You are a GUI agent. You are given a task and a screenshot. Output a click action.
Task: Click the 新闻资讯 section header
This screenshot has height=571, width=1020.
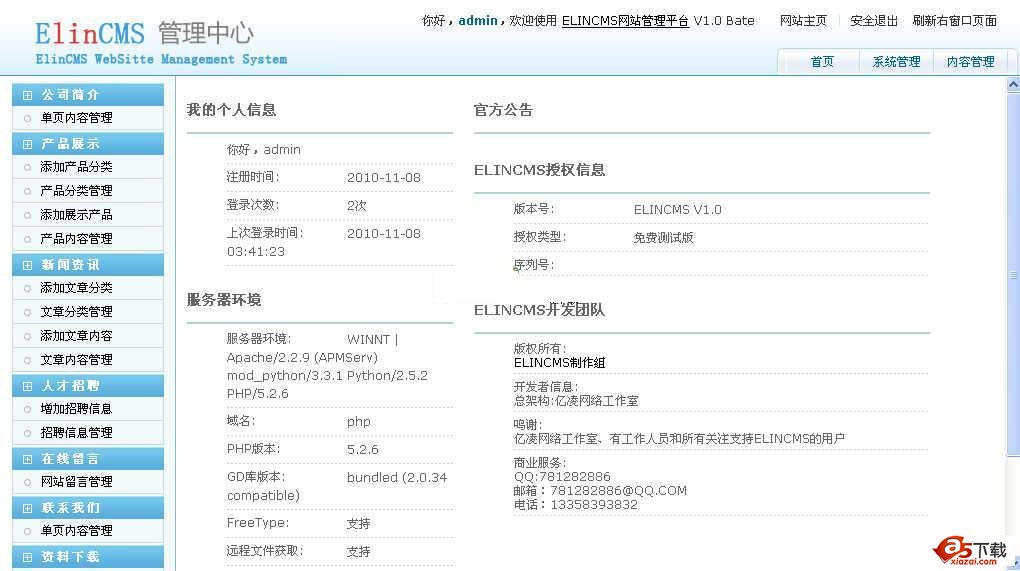(88, 265)
